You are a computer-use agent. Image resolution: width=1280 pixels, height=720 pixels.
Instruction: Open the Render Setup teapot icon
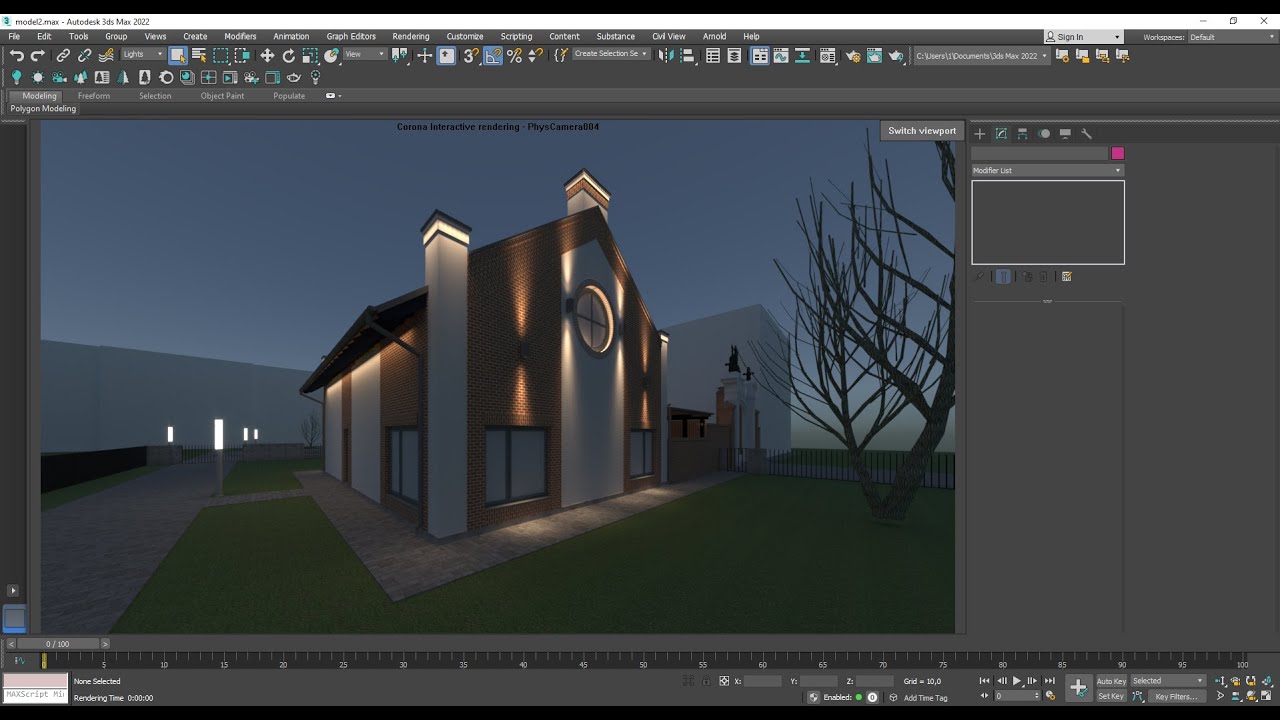[x=852, y=56]
